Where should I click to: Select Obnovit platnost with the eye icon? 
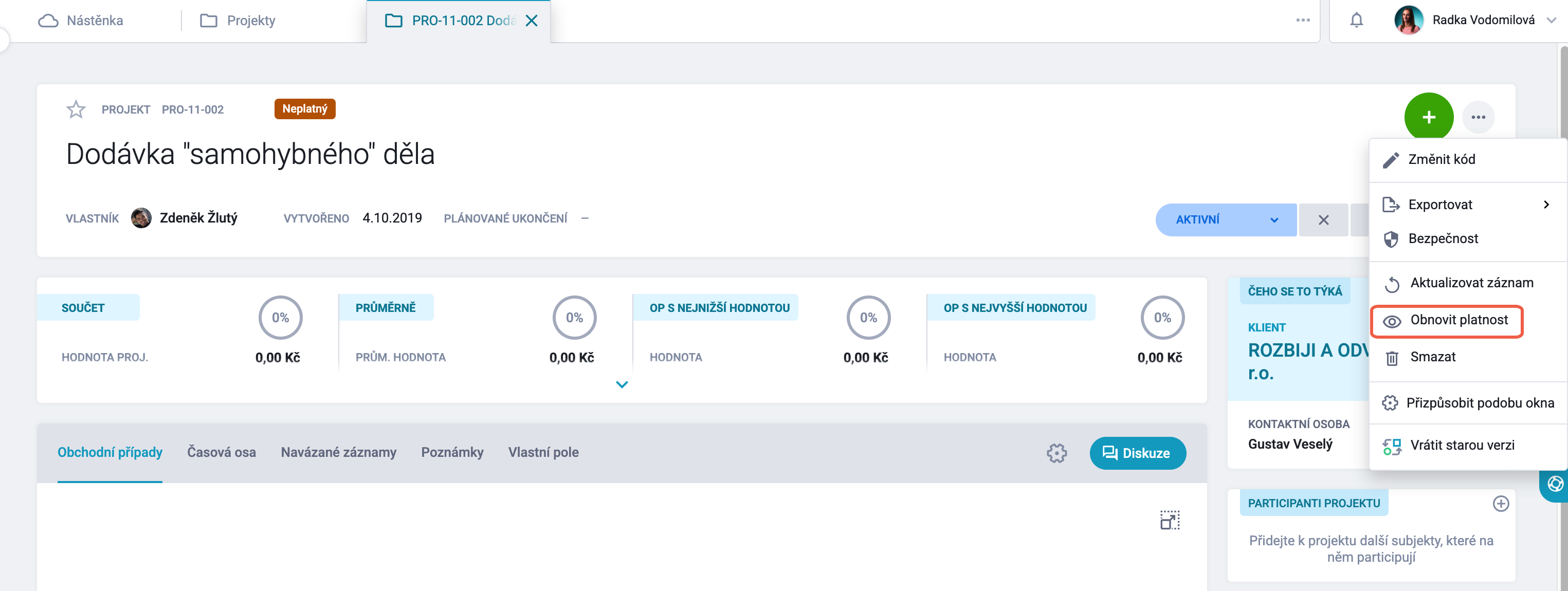click(x=1446, y=321)
